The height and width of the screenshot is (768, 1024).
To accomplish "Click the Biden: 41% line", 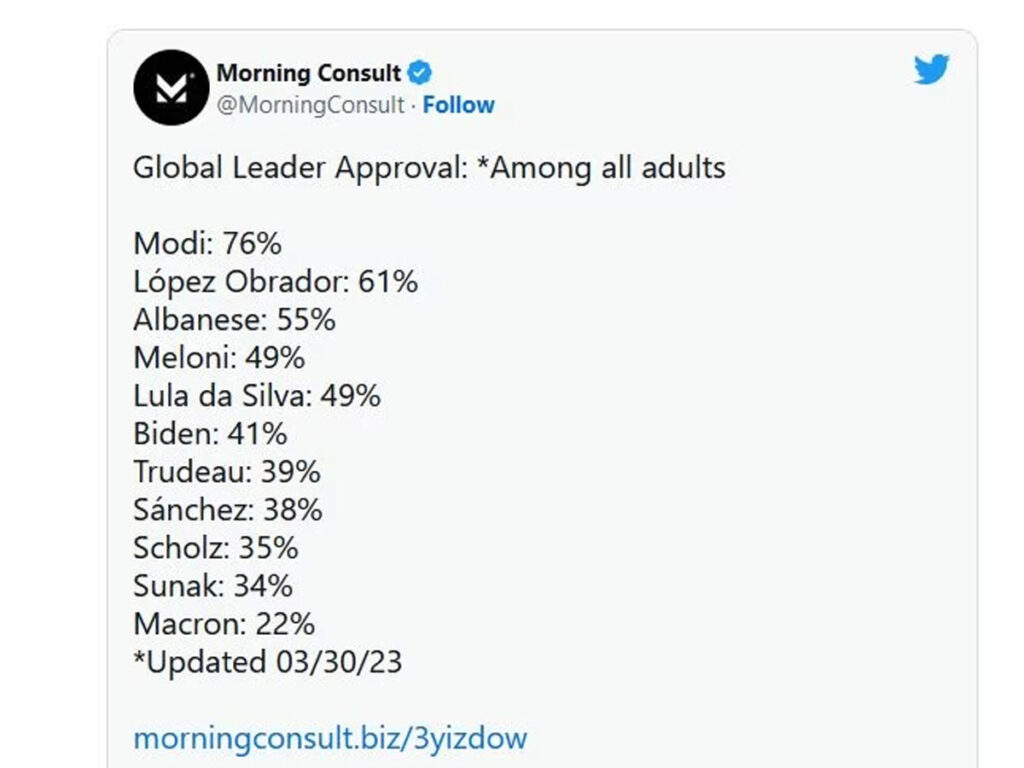I will (x=210, y=434).
